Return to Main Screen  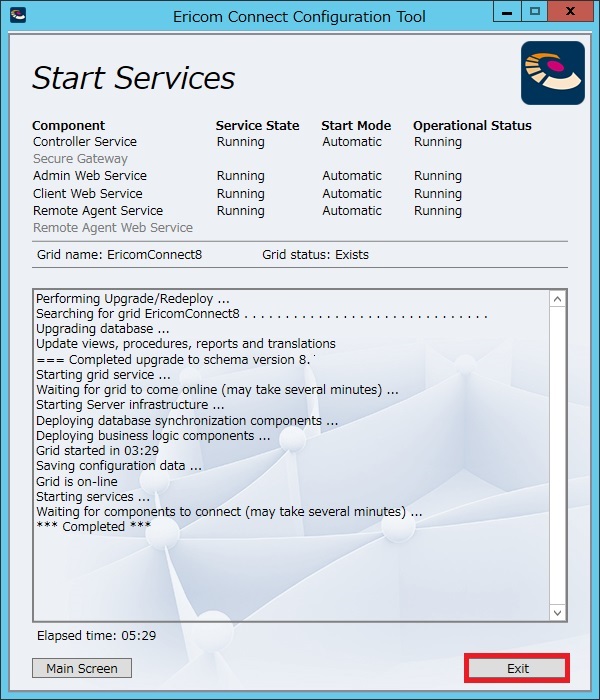click(x=82, y=668)
